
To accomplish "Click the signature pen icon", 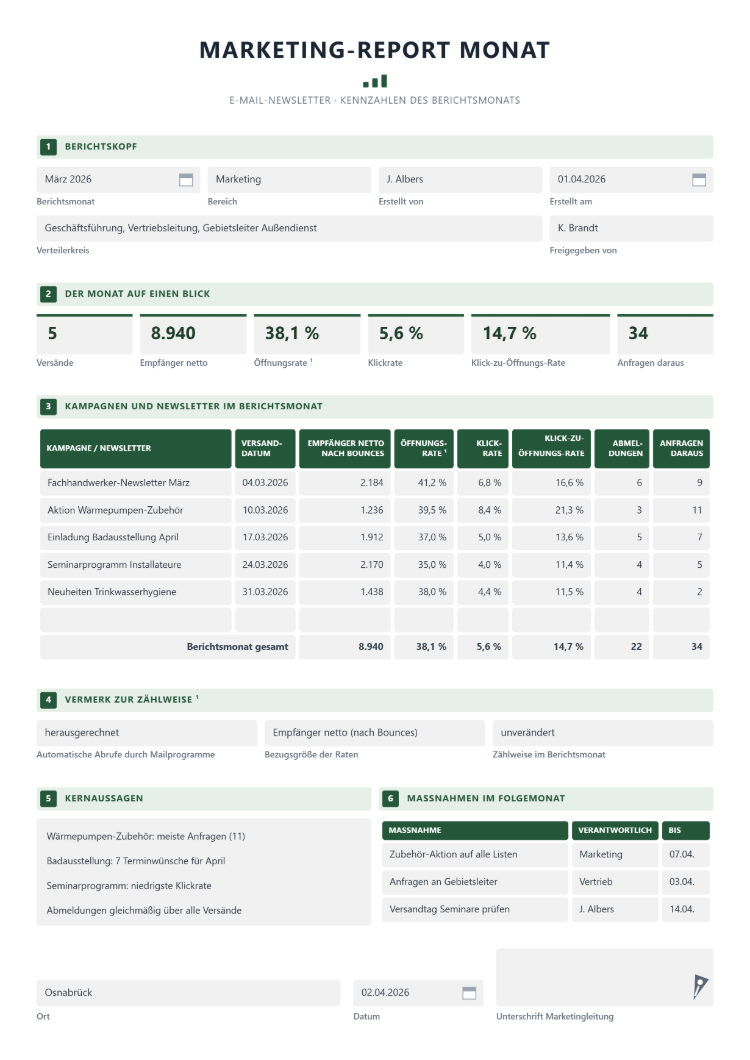I will point(700,987).
